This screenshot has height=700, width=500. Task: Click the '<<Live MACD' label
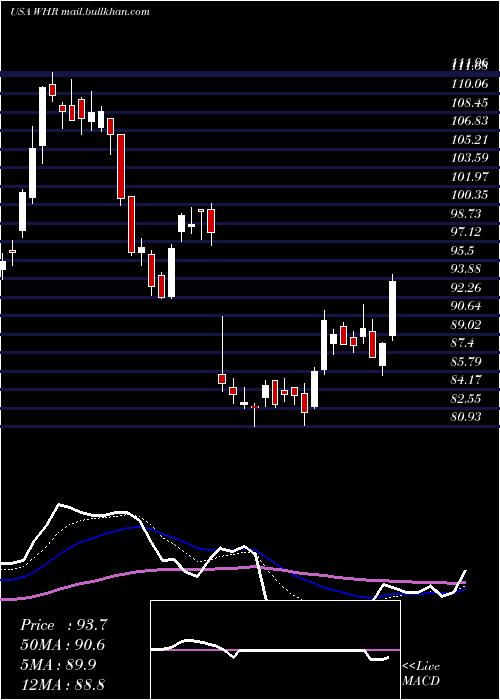click(421, 673)
